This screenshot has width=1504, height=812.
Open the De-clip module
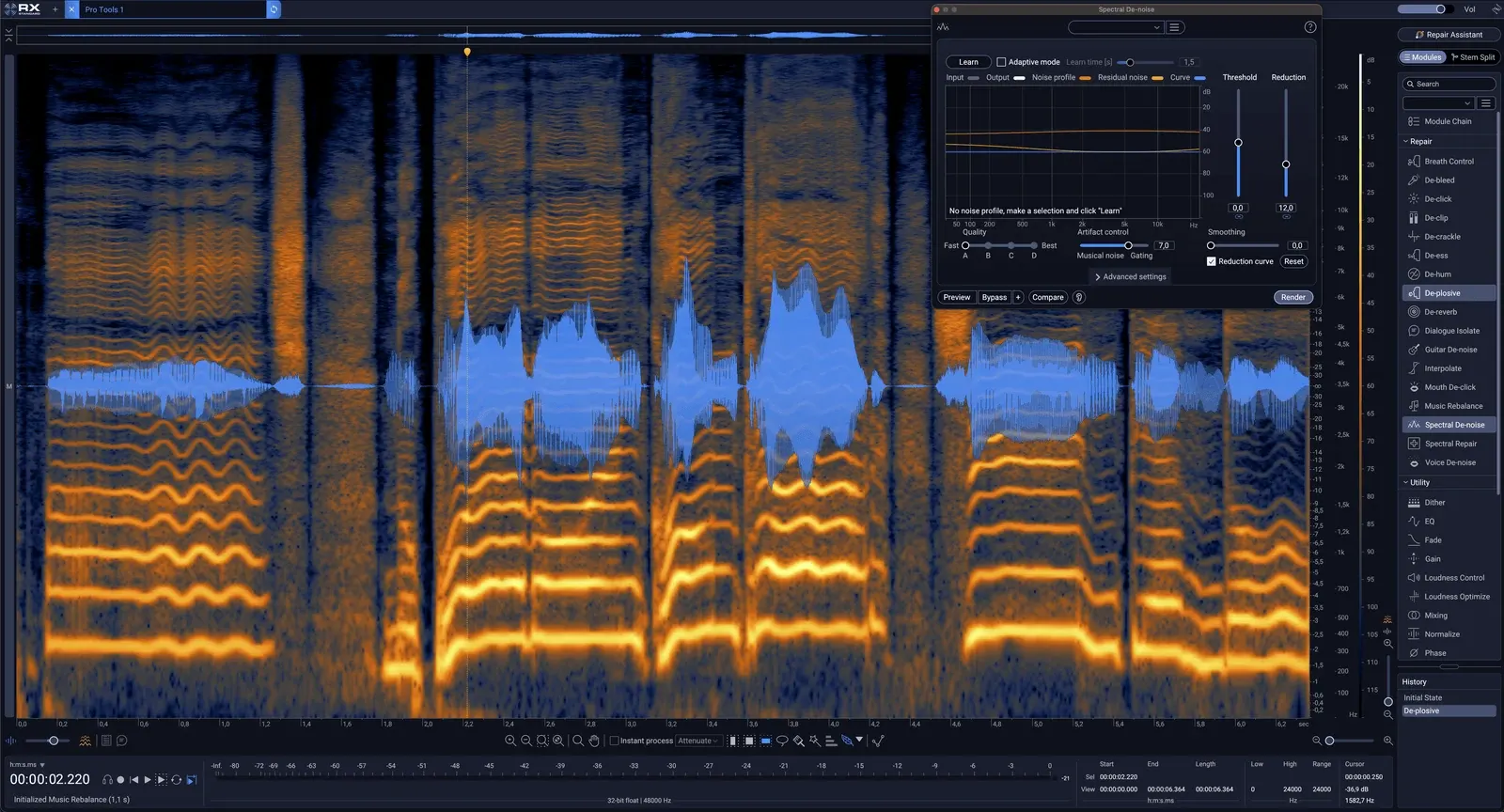pos(1449,218)
